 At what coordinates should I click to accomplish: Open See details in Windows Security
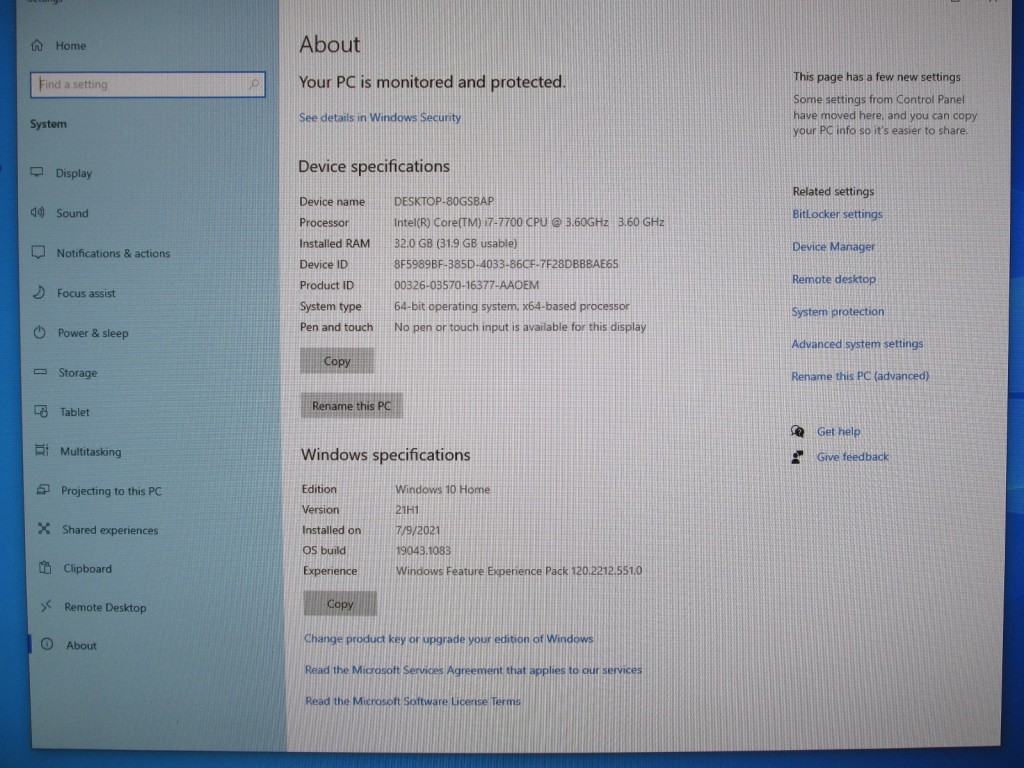(x=380, y=118)
